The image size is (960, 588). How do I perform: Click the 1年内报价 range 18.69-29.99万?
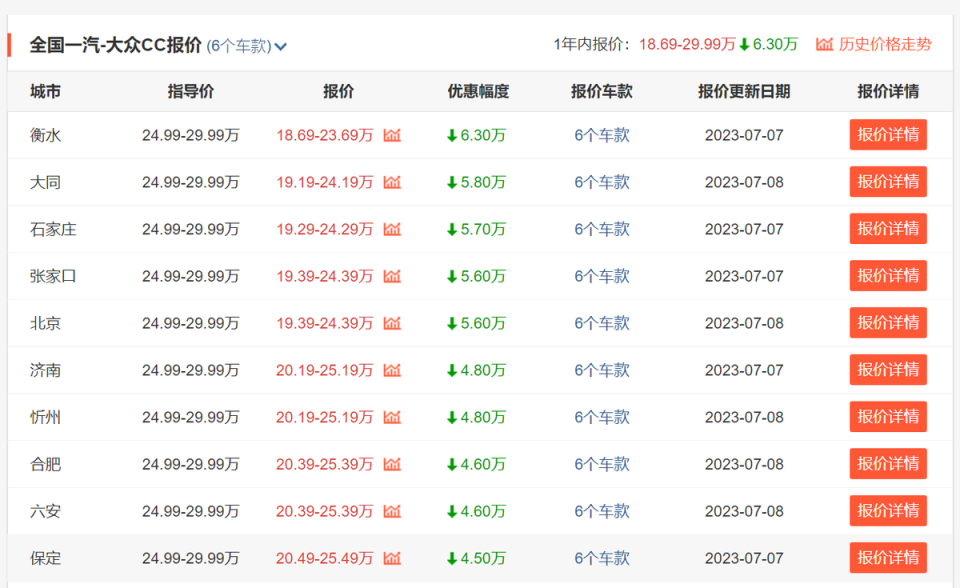(688, 44)
